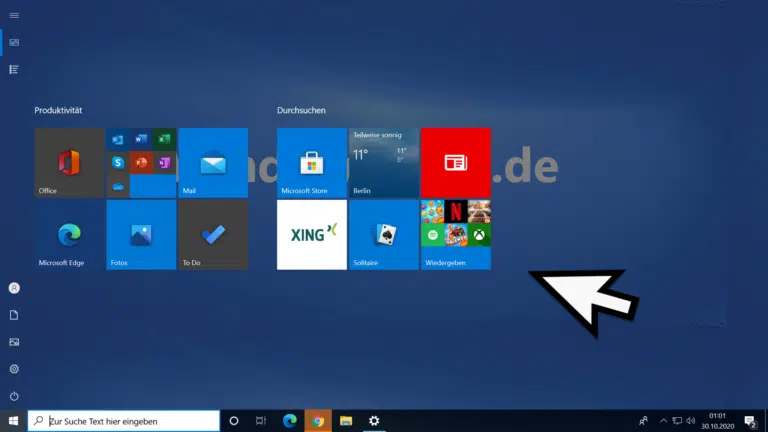Image resolution: width=768 pixels, height=432 pixels.
Task: Launch Excel from the Office apps tile
Action: point(164,140)
